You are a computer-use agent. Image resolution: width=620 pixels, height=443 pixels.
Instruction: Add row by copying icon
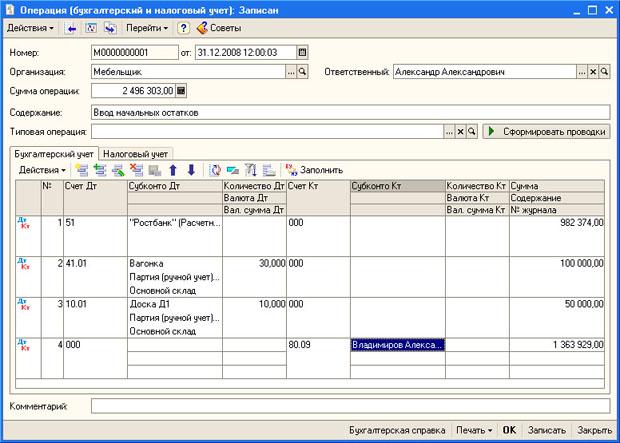[x=100, y=170]
